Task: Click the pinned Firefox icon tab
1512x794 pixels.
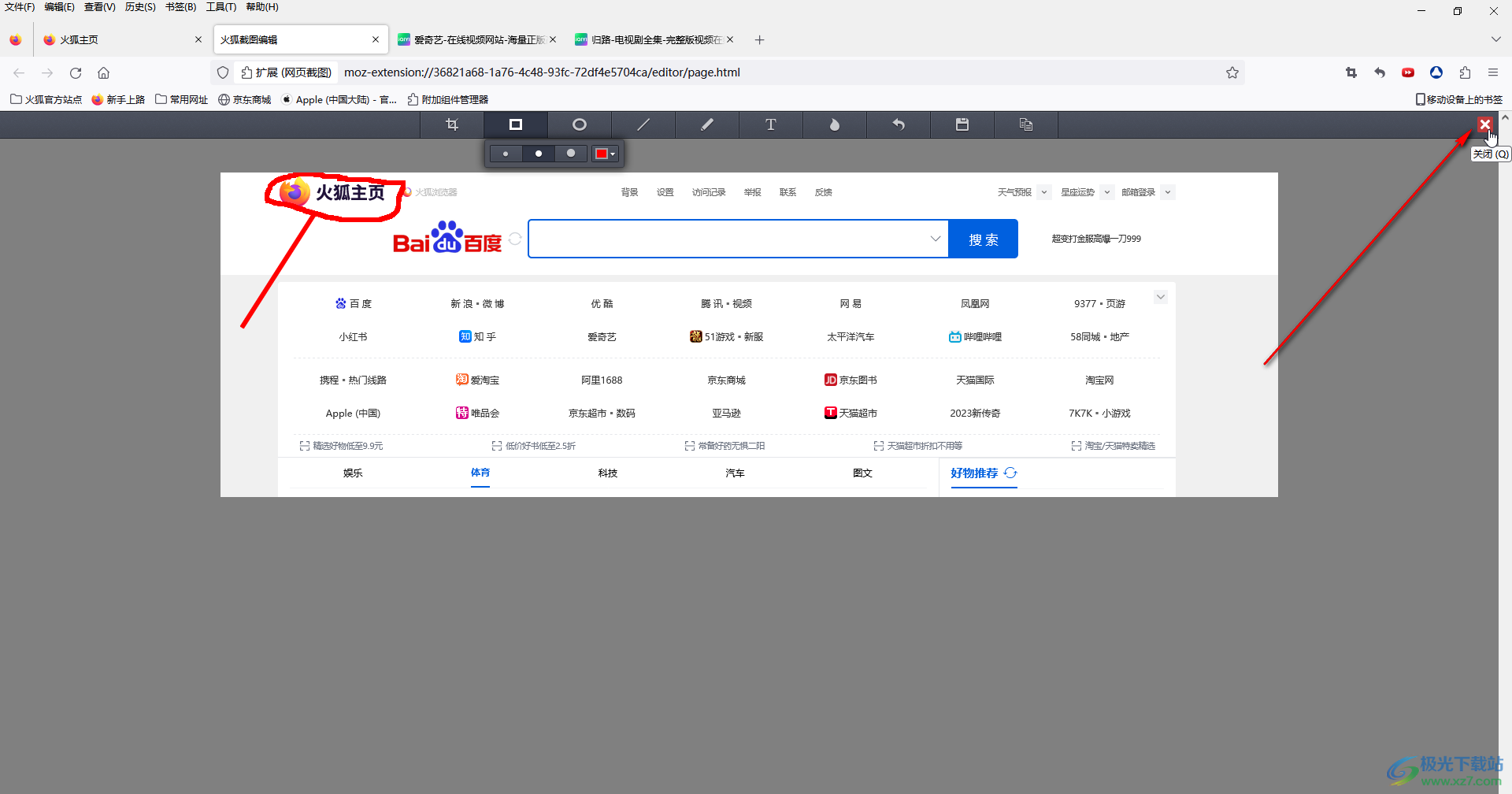Action: coord(16,39)
